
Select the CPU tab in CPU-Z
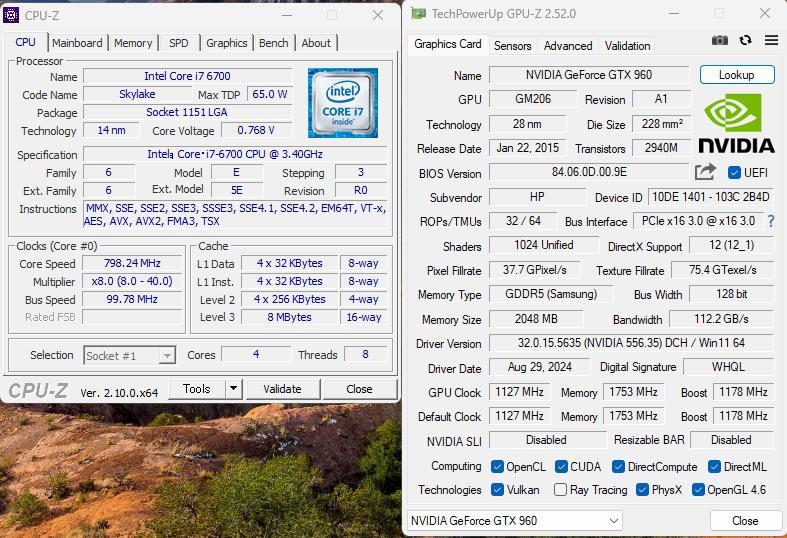pos(26,42)
